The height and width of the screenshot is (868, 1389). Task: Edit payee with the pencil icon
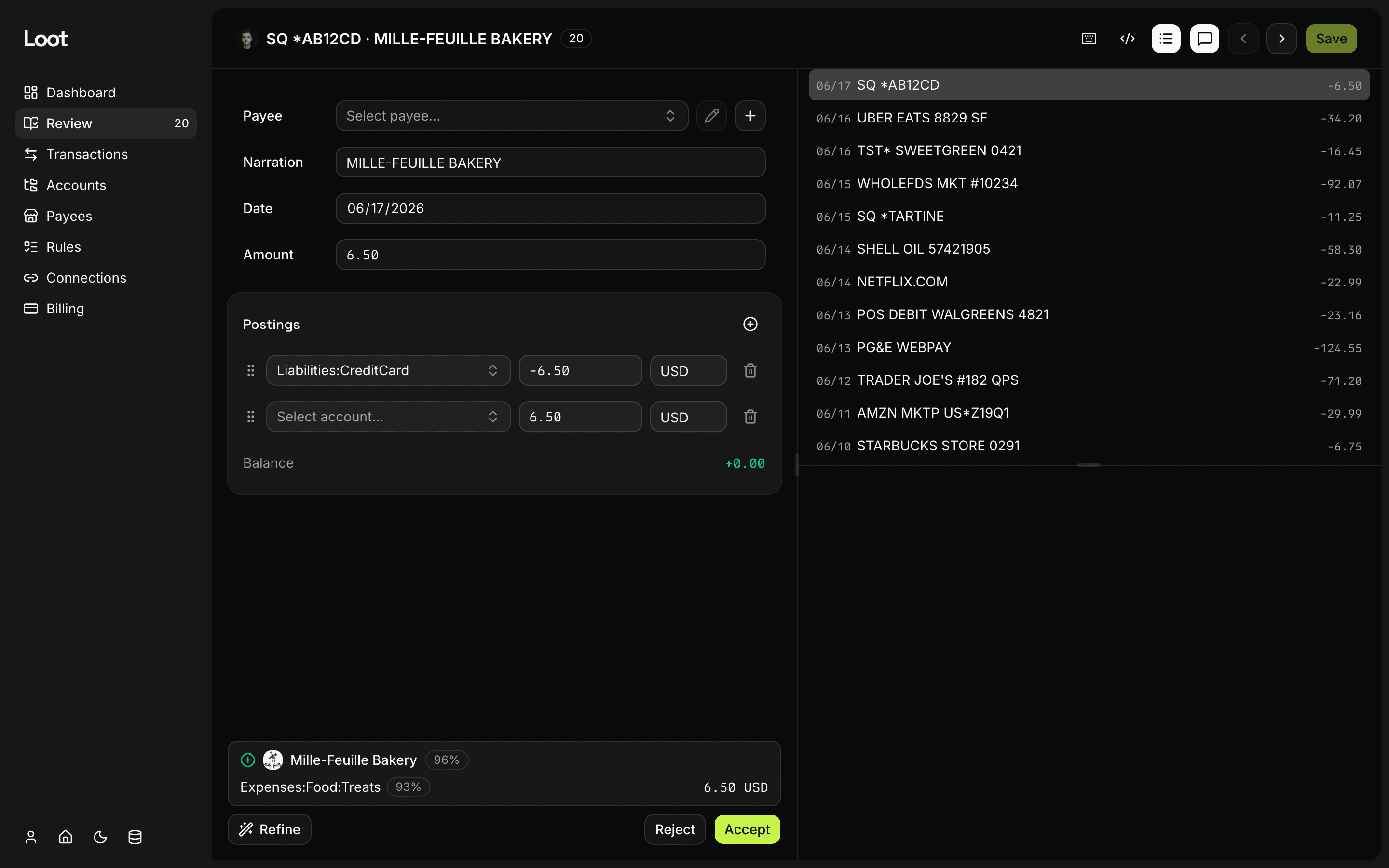pyautogui.click(x=712, y=116)
